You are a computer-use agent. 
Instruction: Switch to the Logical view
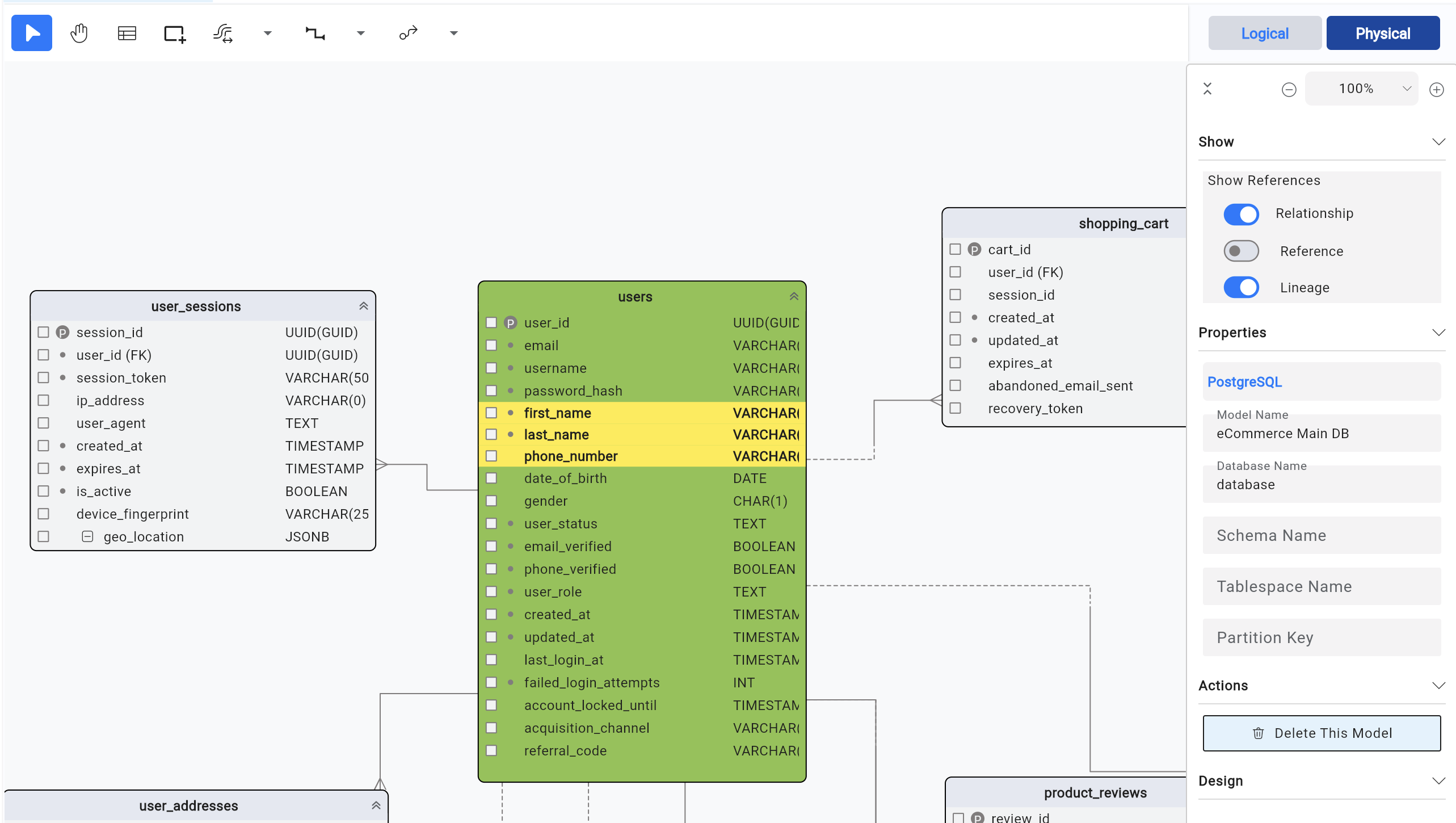[1264, 32]
